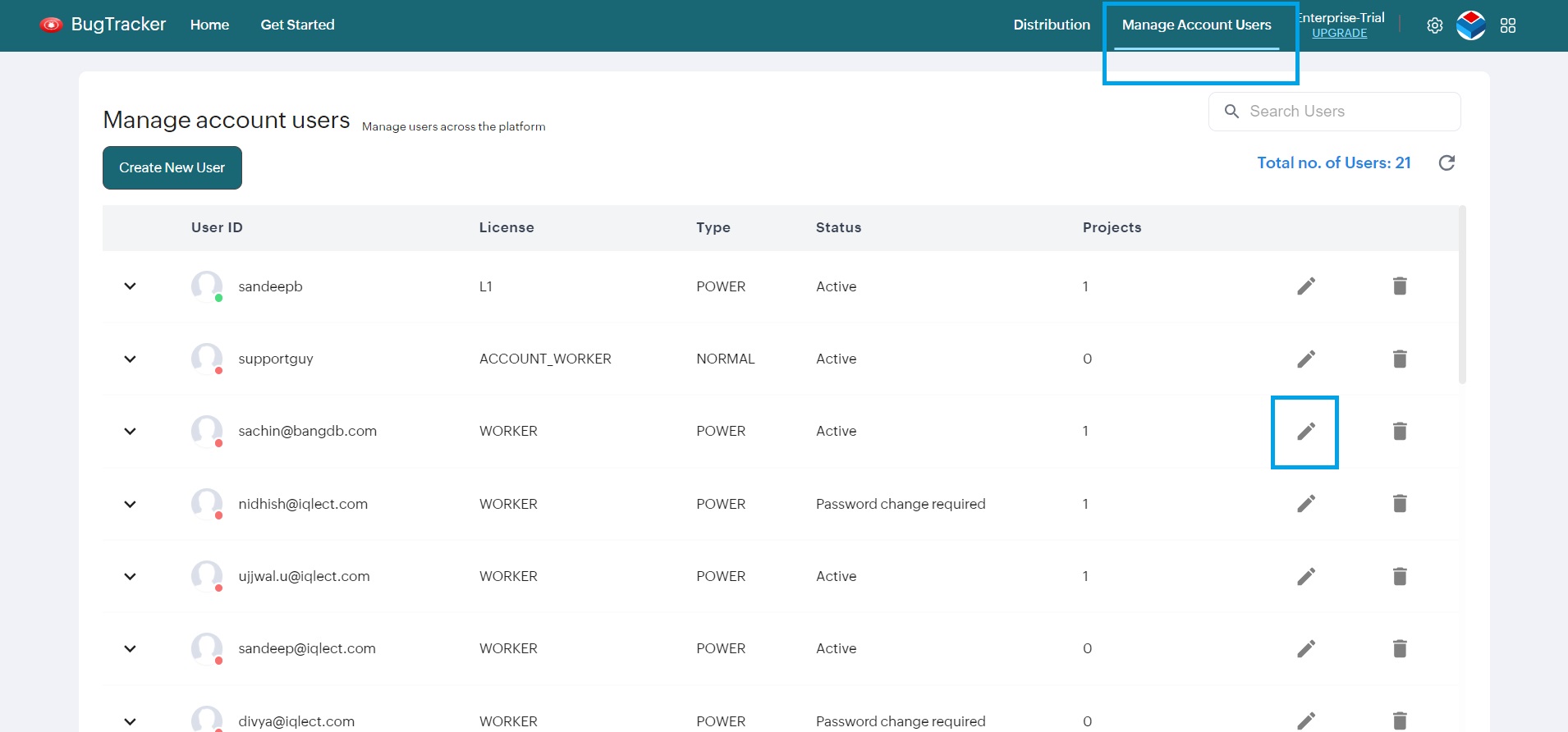Image resolution: width=1568 pixels, height=732 pixels.
Task: Delete user supportguy
Action: [x=1400, y=359]
